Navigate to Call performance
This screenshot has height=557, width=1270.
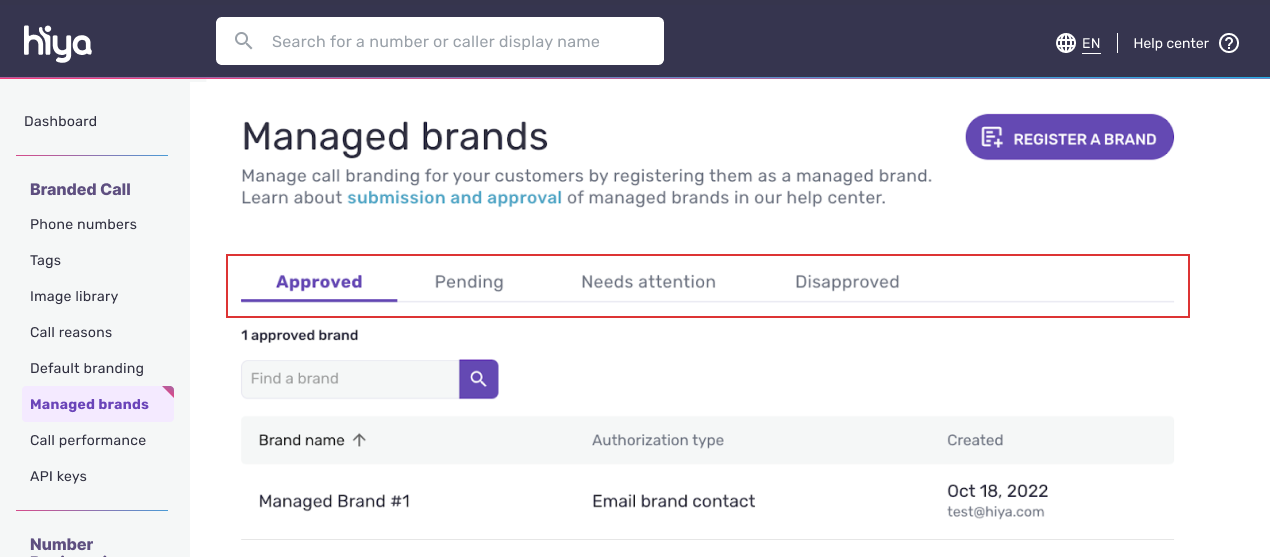pyautogui.click(x=88, y=440)
